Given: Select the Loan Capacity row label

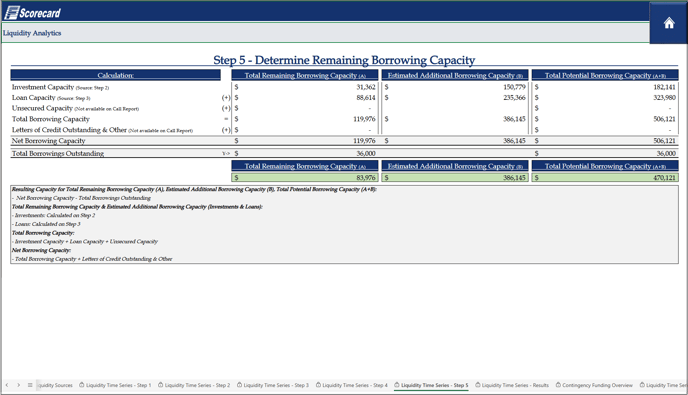Looking at the screenshot, I should 51,97.
